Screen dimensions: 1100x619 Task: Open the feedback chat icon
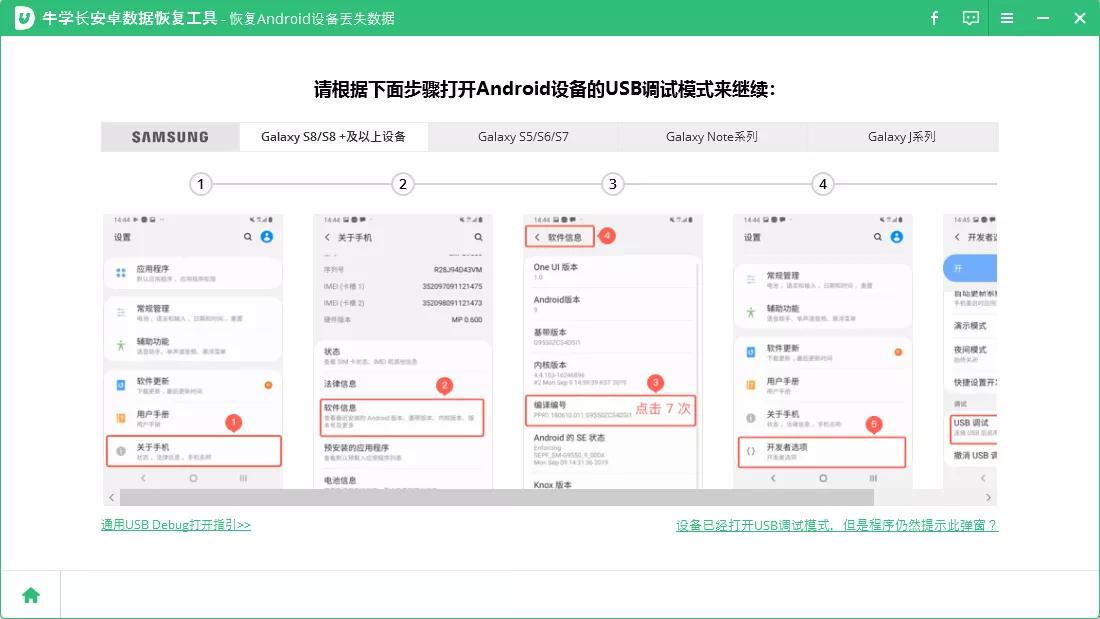tap(970, 17)
